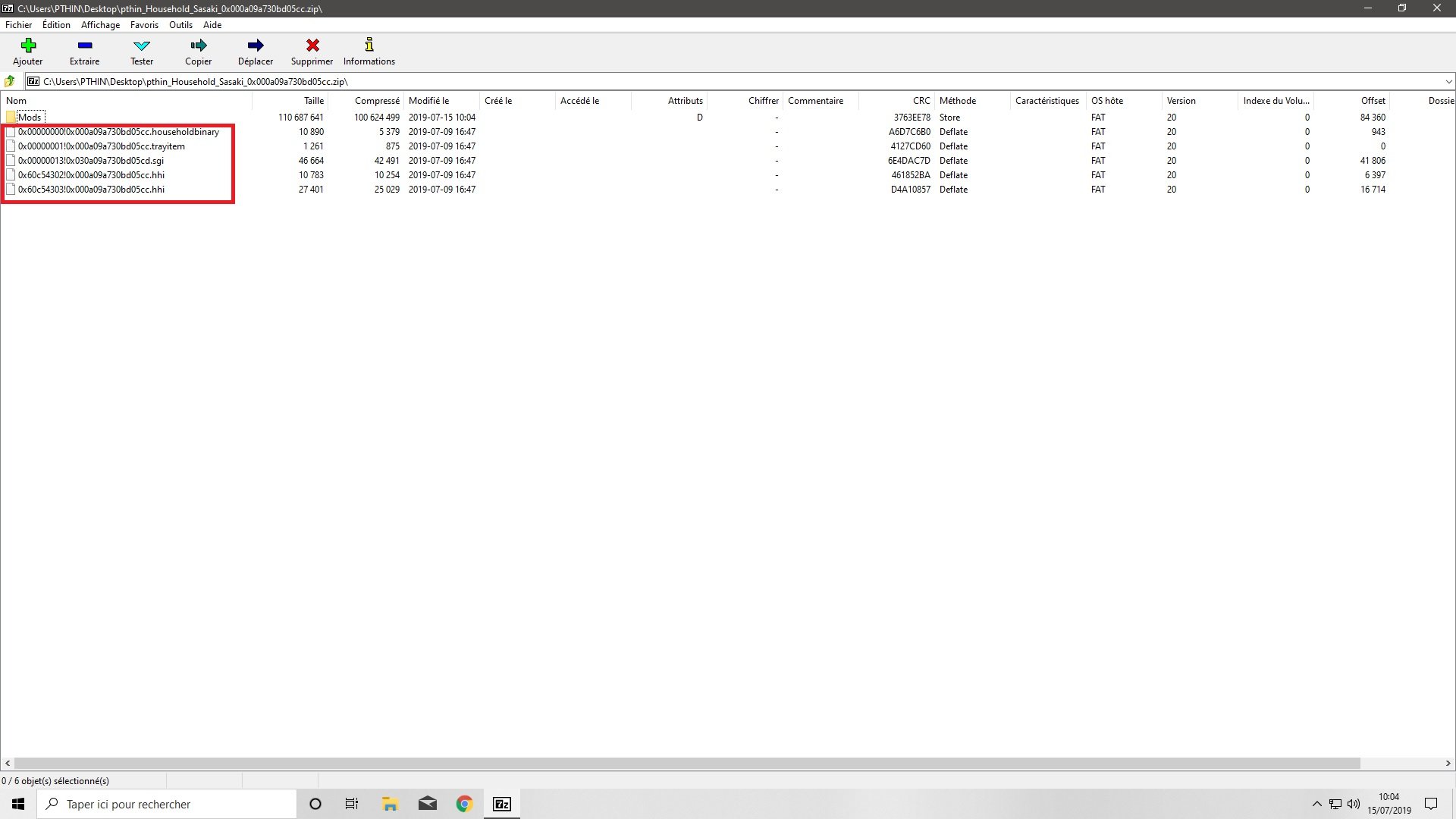Image resolution: width=1456 pixels, height=819 pixels.
Task: Show hidden system tray icons
Action: 1316,804
